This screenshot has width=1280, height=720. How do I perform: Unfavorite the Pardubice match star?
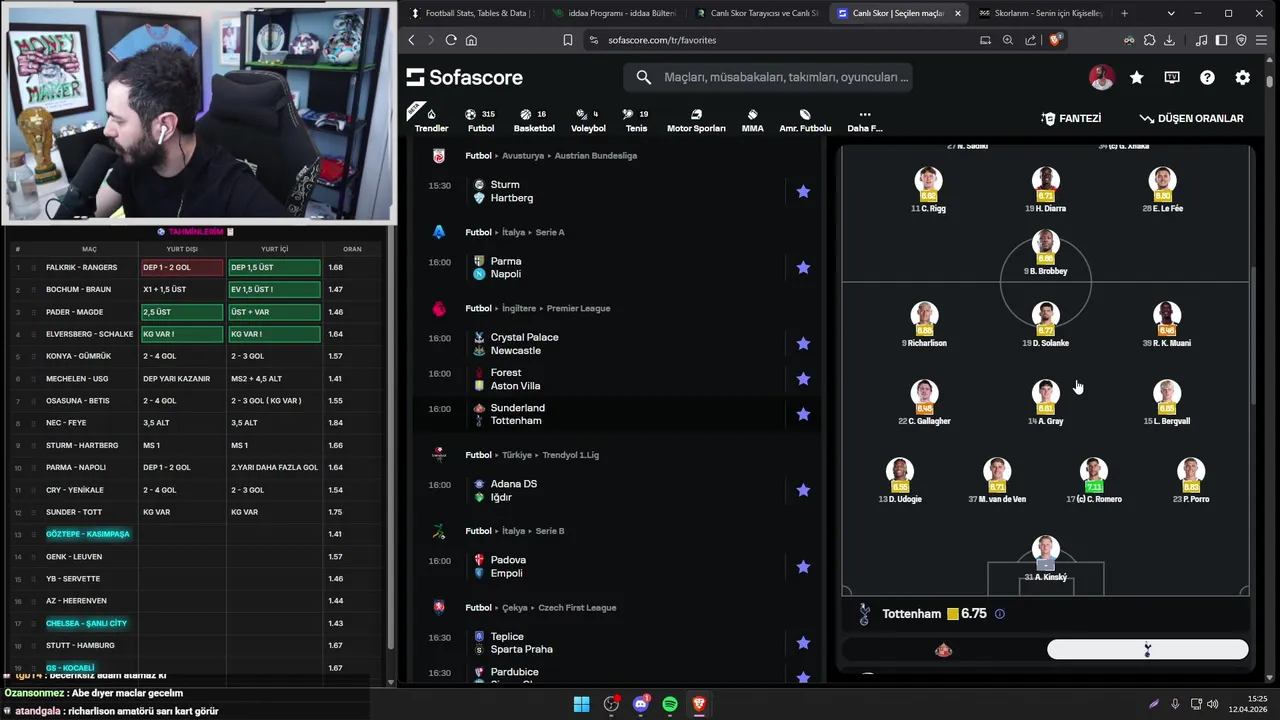803,676
